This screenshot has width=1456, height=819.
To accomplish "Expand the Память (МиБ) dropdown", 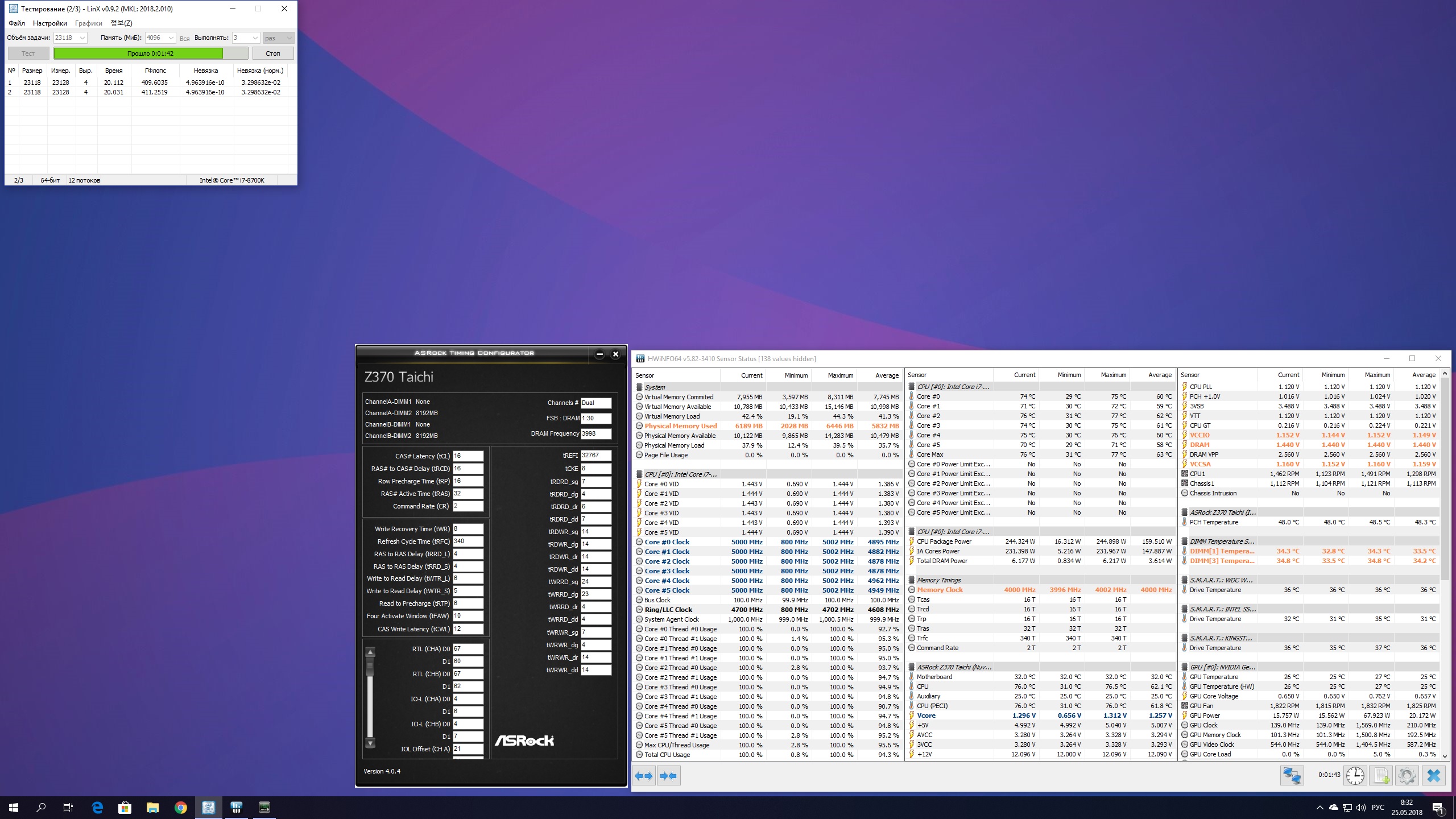I will [171, 38].
